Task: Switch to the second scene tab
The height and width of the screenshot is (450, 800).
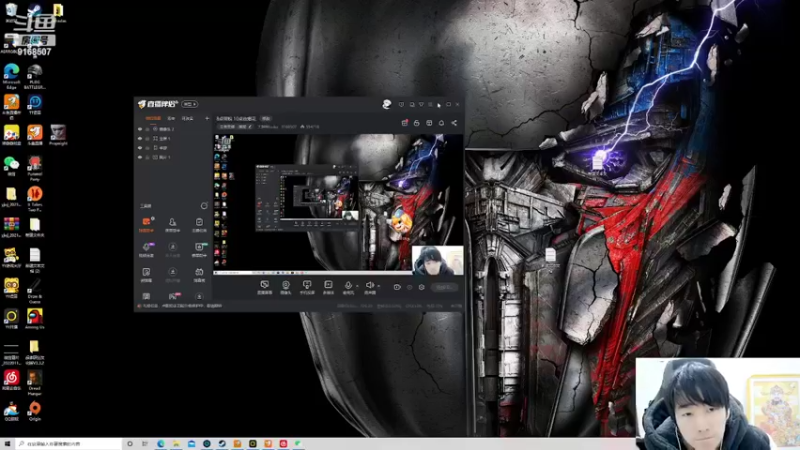Action: click(x=171, y=118)
